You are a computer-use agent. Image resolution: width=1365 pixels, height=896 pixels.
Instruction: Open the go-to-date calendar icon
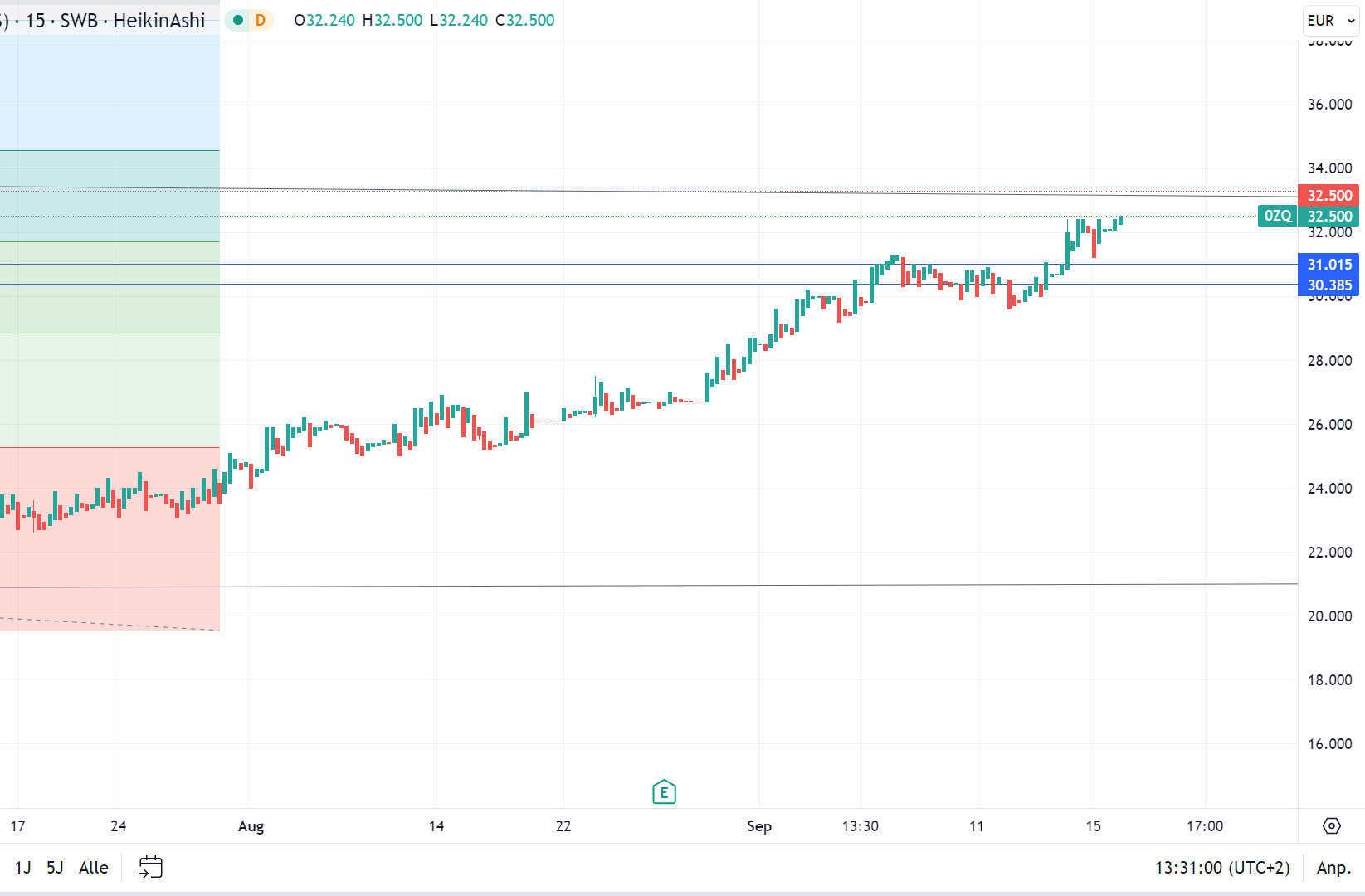pyautogui.click(x=150, y=867)
